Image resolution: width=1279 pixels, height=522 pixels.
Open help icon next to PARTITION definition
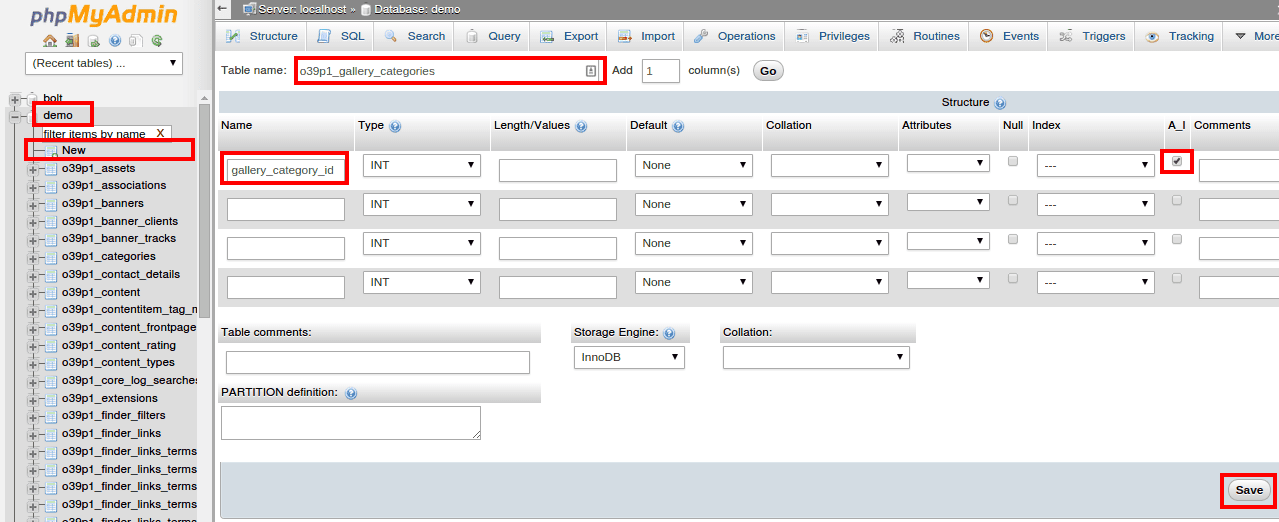[x=351, y=393]
